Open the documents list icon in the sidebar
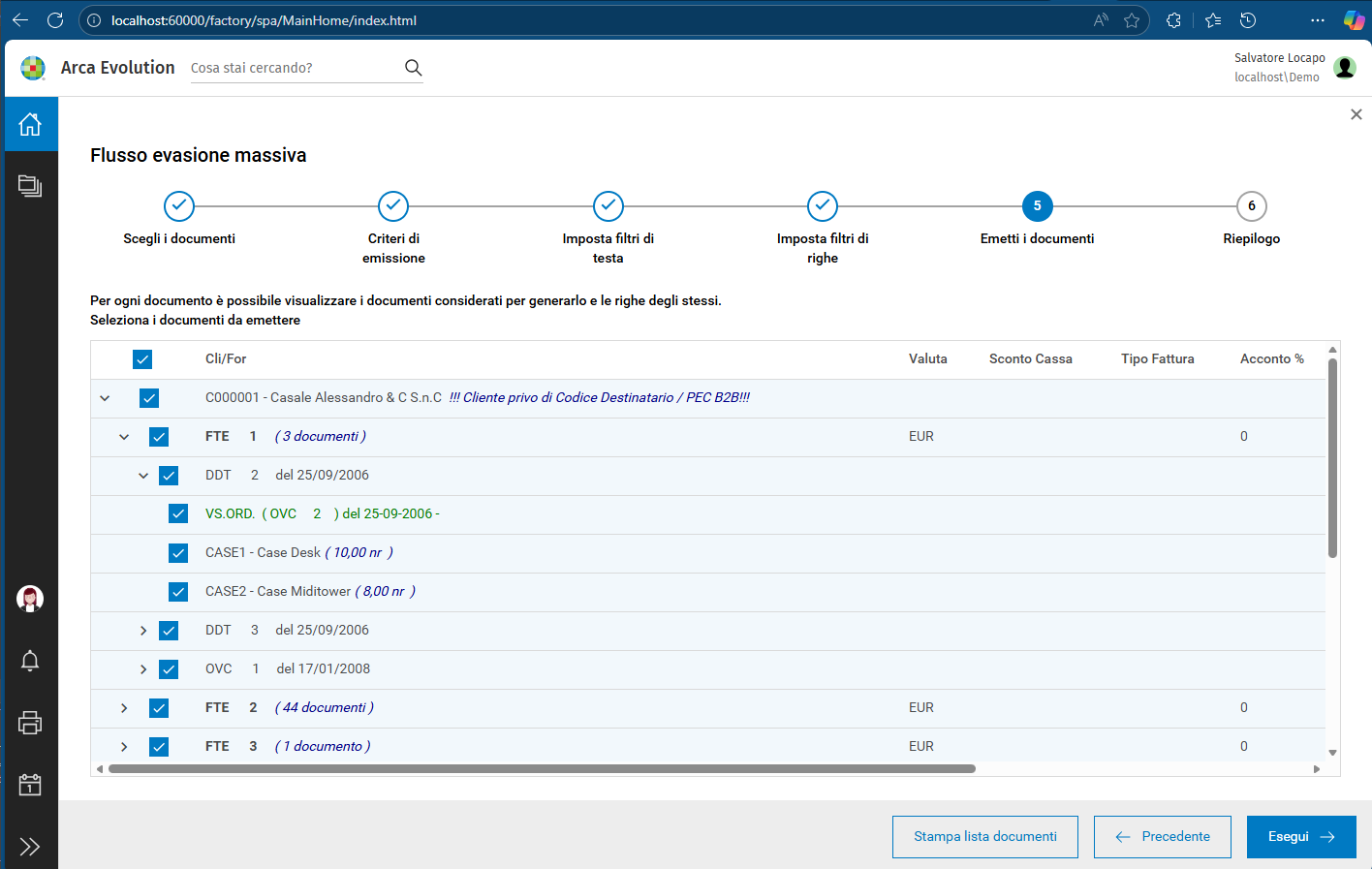This screenshot has width=1372, height=869. (x=30, y=186)
